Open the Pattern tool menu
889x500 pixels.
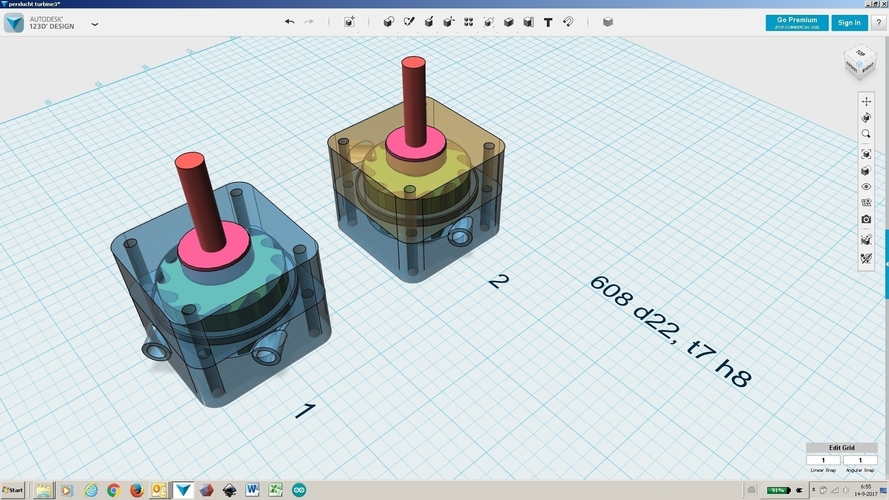point(468,22)
